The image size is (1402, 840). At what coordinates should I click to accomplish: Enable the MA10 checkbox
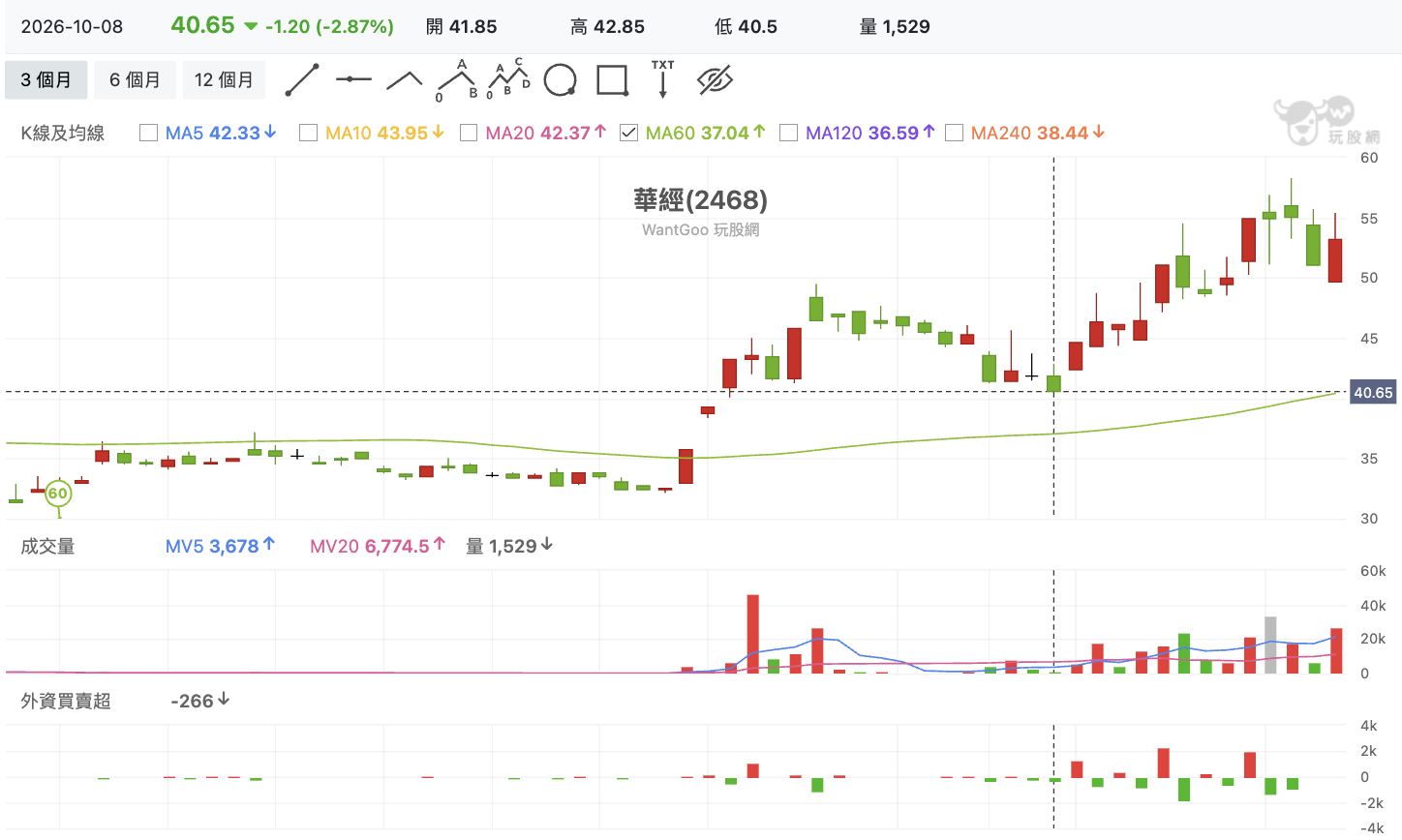pyautogui.click(x=308, y=133)
